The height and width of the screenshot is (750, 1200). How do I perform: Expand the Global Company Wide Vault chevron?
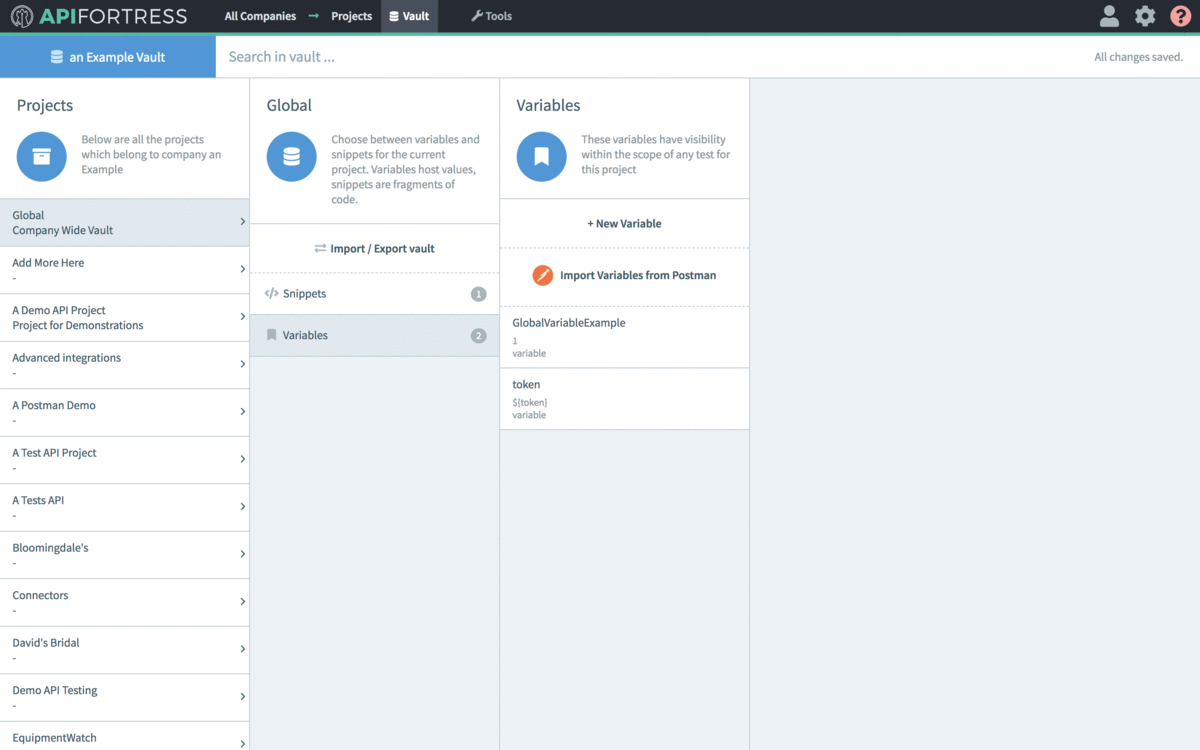[x=242, y=222]
